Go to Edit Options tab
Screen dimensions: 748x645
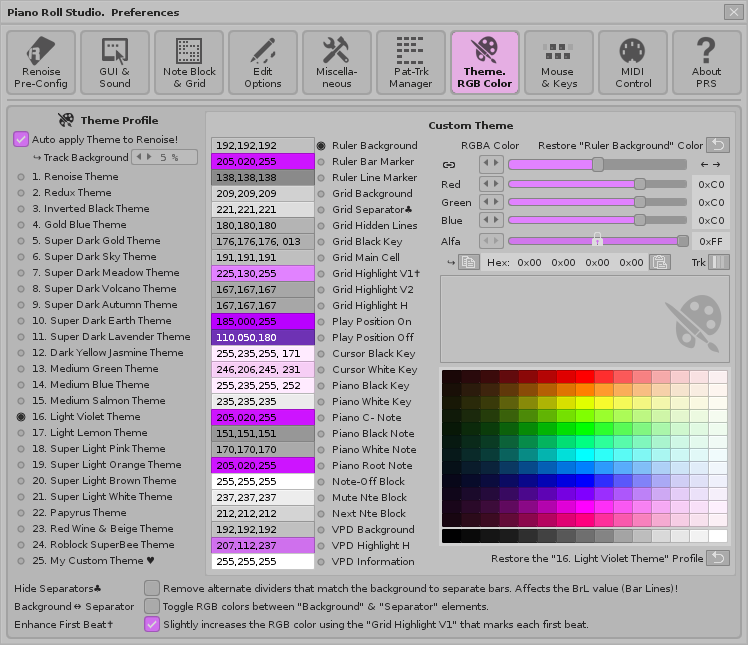(x=263, y=62)
